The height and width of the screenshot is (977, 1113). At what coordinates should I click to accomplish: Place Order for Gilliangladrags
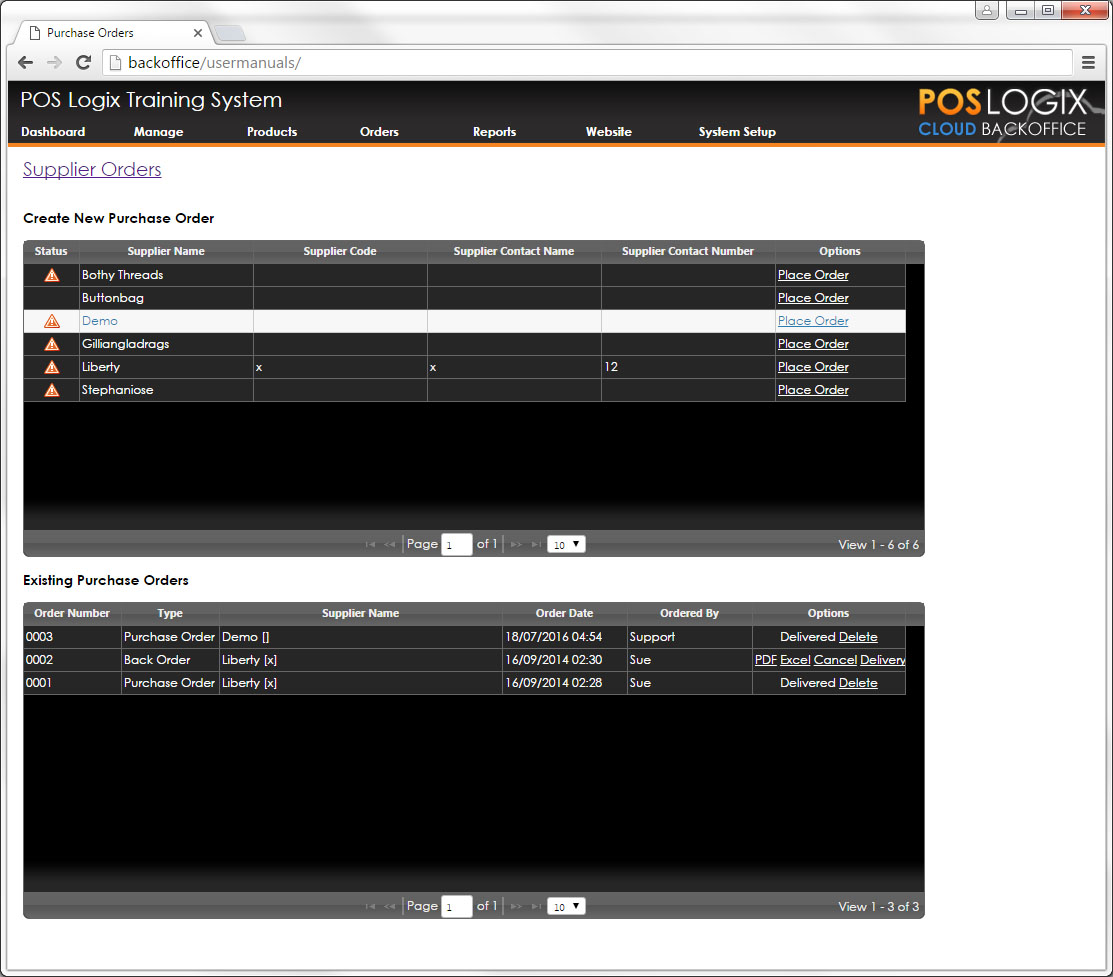813,344
